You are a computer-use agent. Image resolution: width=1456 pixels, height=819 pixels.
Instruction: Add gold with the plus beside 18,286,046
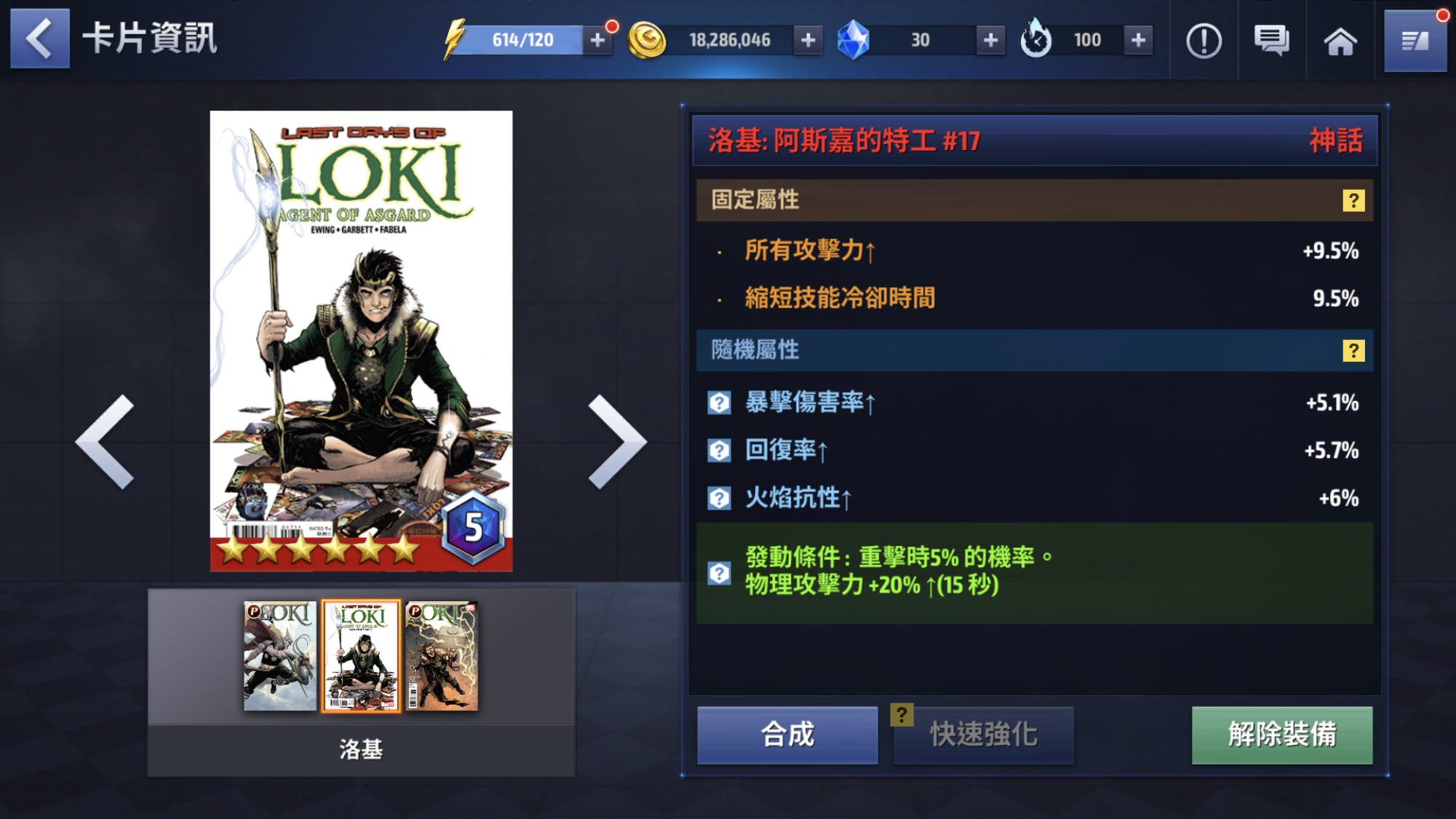point(808,40)
